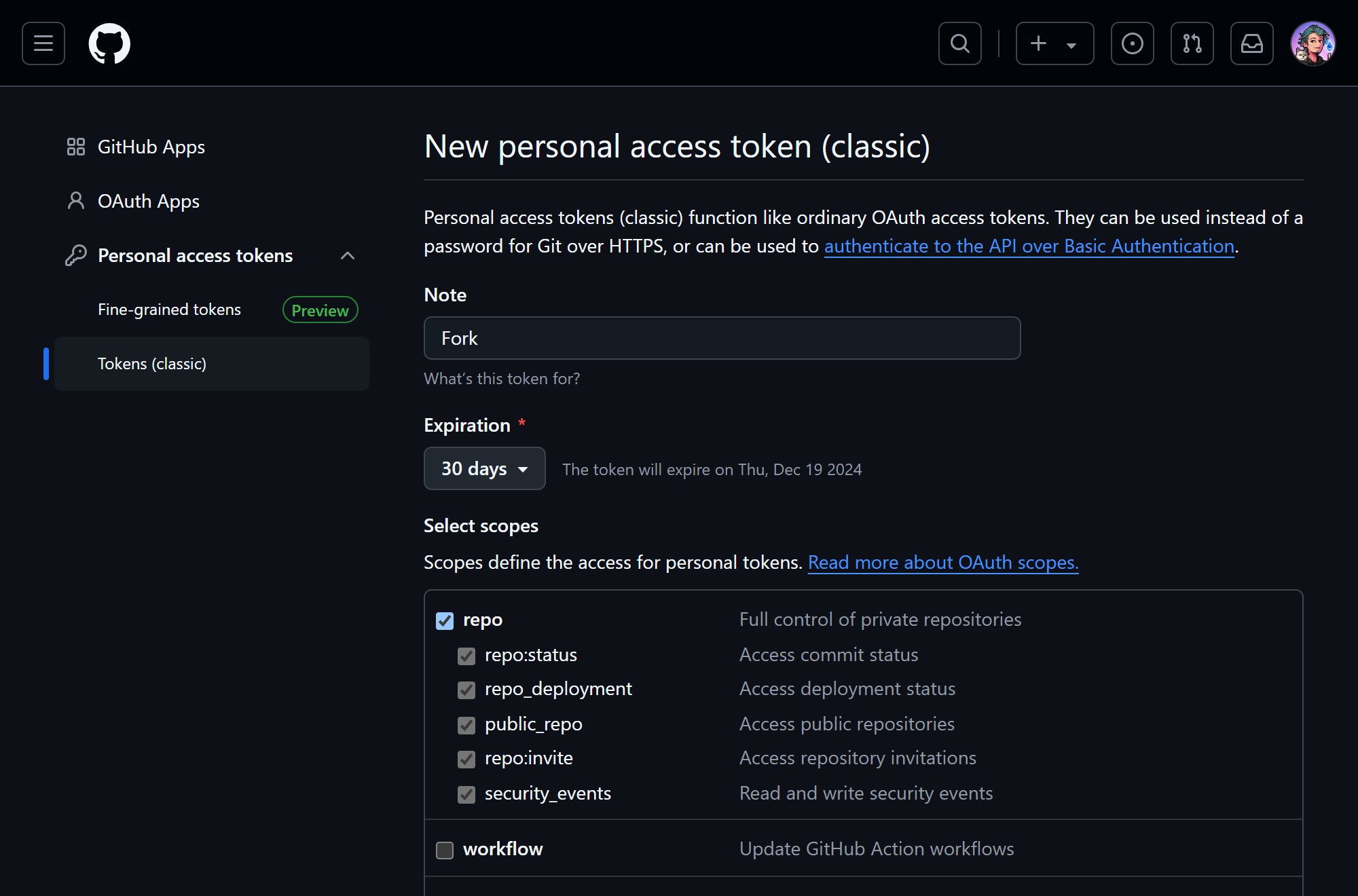The image size is (1358, 896).
Task: Go to GitHub homepage via Octocat logo
Action: (109, 43)
